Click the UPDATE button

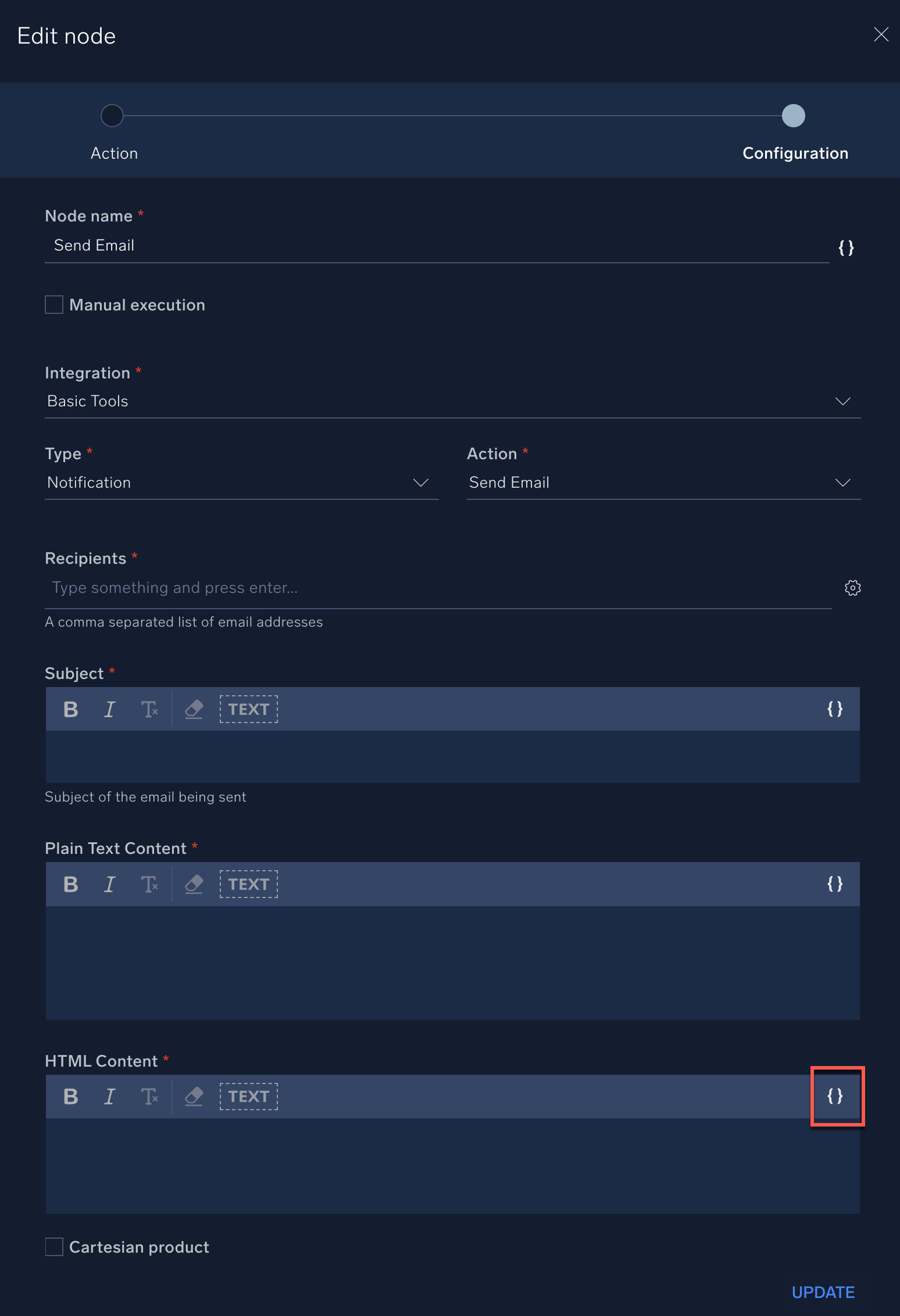coord(823,1292)
